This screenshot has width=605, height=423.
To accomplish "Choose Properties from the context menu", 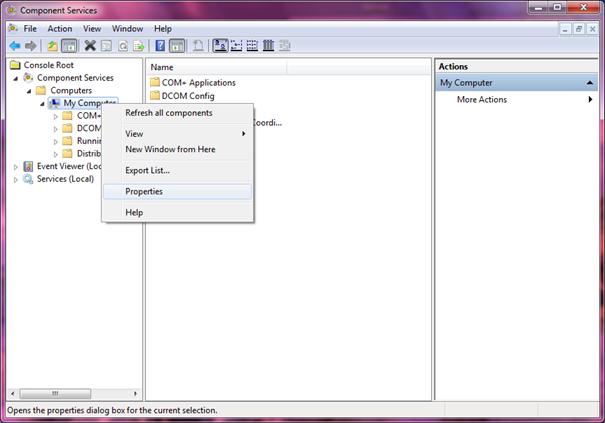I will coord(144,191).
